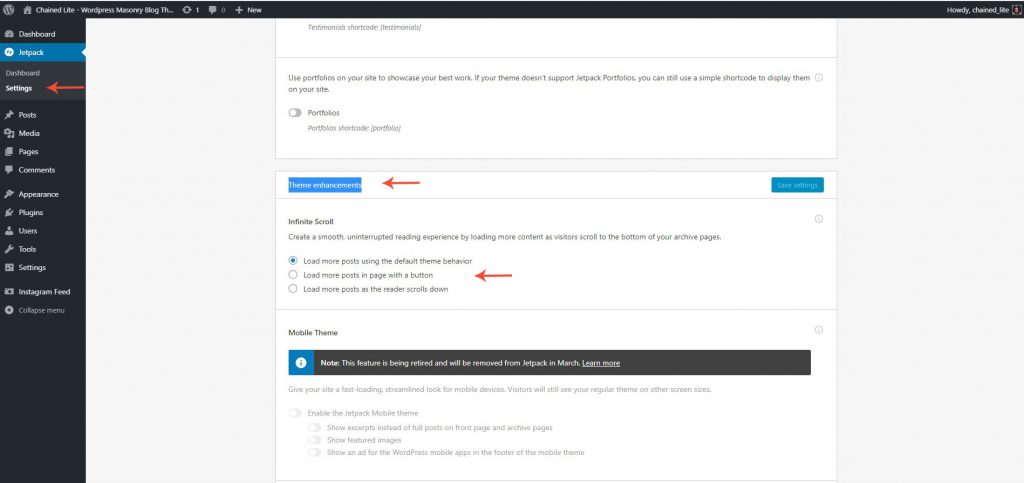Open the + New content dropdown
This screenshot has height=483, width=1024.
tap(248, 9)
